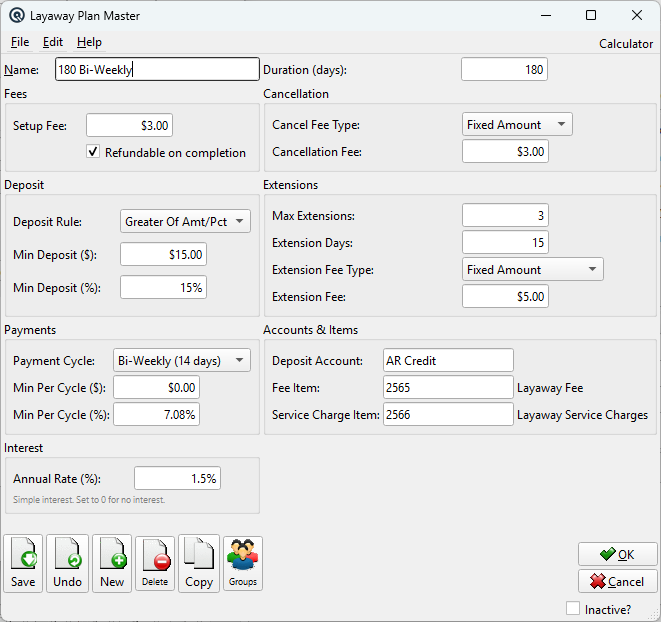
Task: Click the Delete plan icon
Action: [155, 563]
